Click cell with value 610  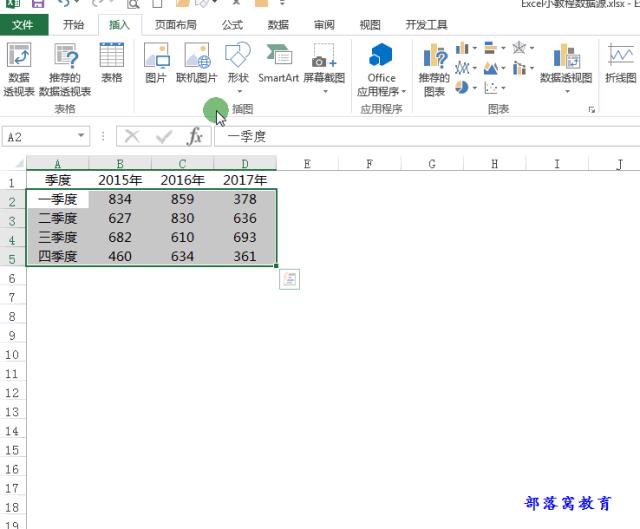[182, 237]
